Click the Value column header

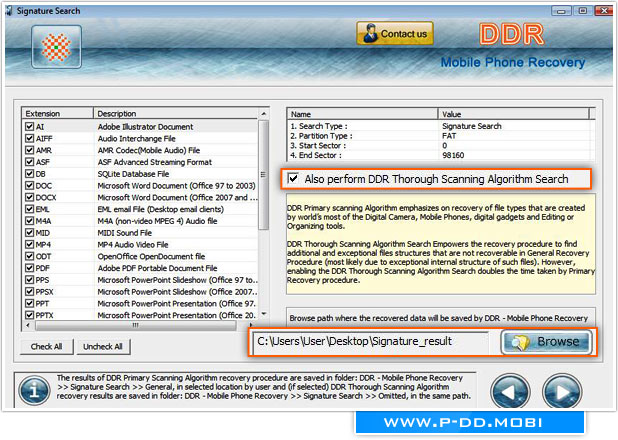click(513, 114)
